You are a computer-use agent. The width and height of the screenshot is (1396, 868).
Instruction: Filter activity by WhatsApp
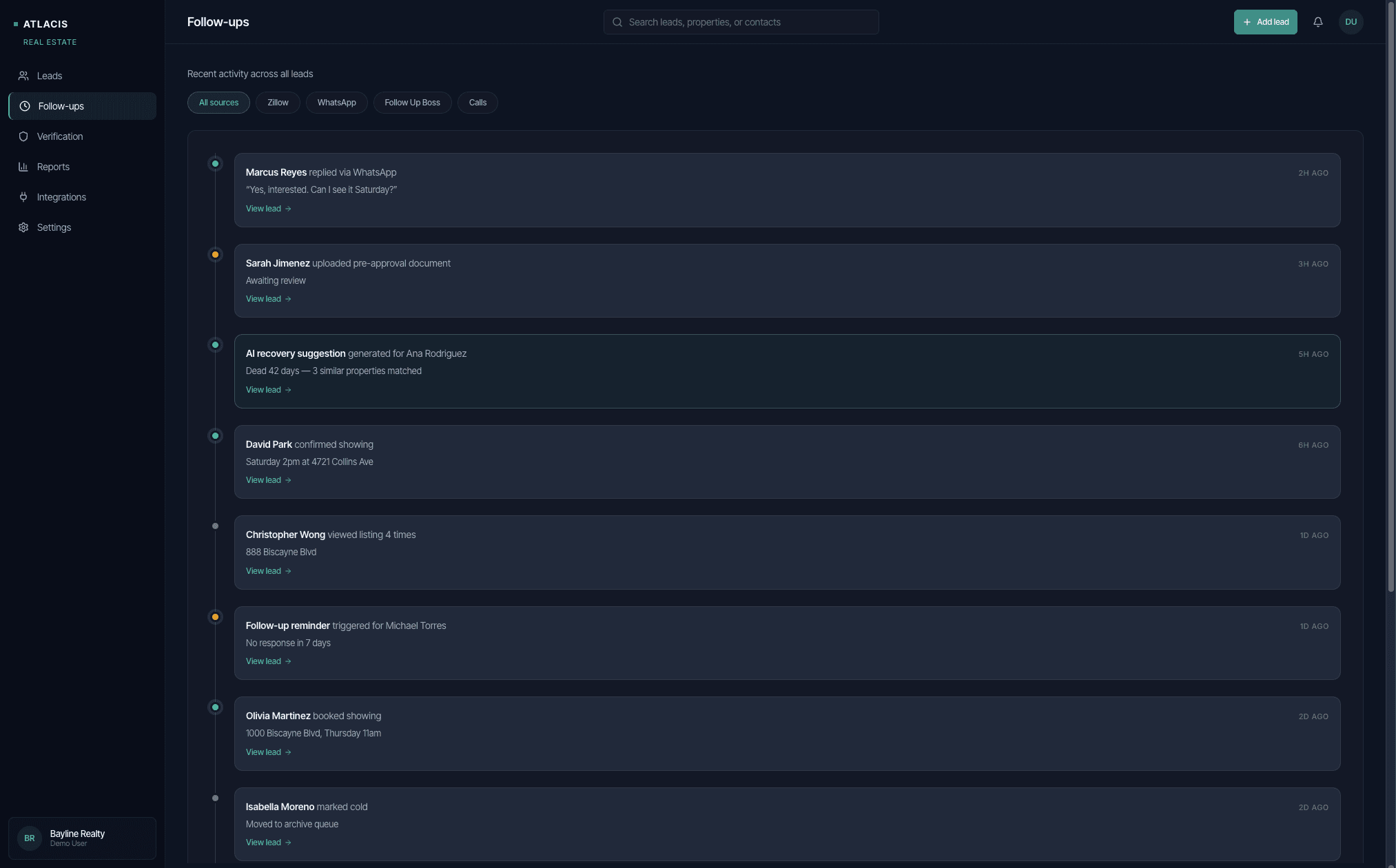coord(336,103)
